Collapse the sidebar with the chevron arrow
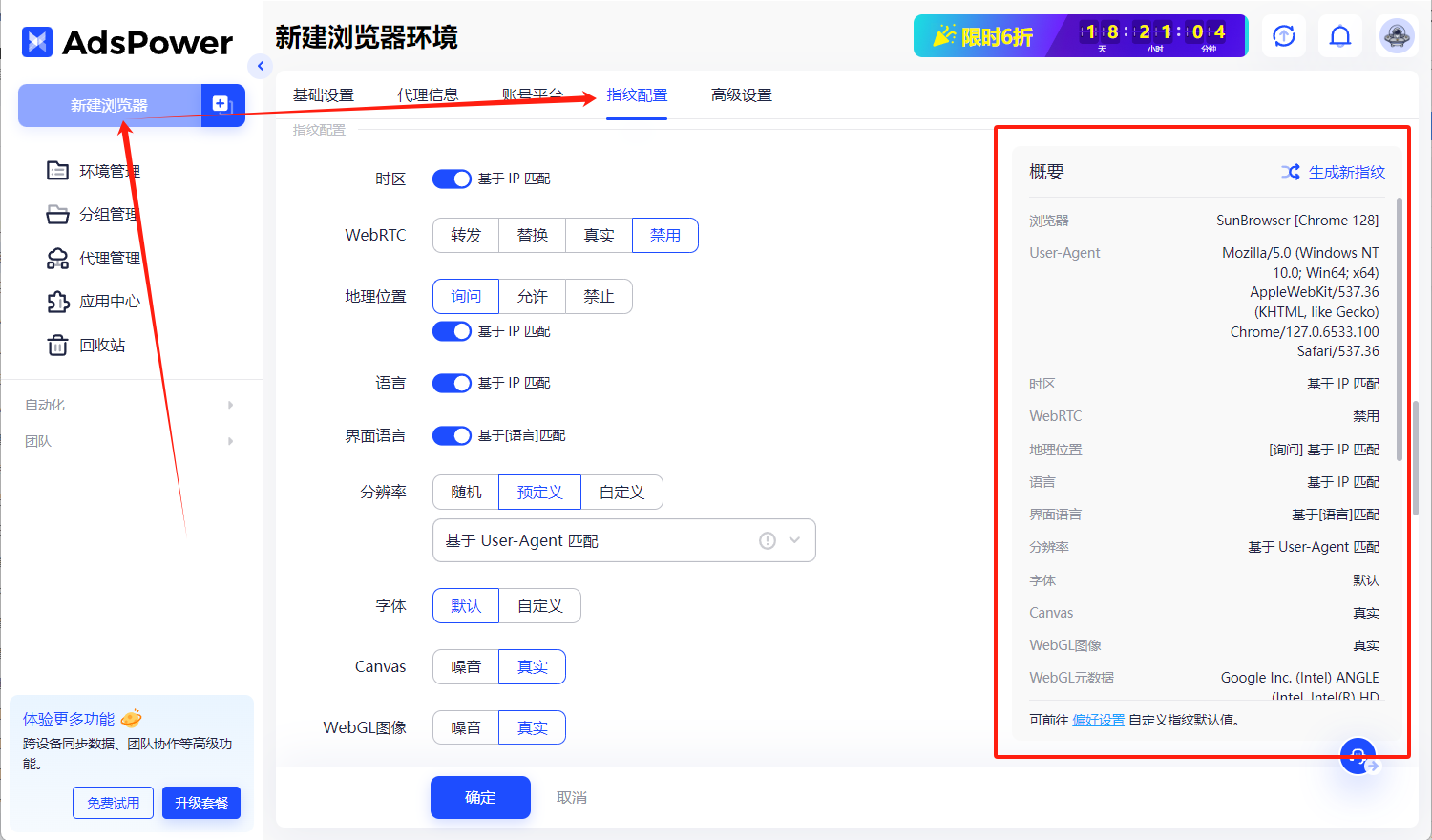The image size is (1432, 840). (x=261, y=66)
